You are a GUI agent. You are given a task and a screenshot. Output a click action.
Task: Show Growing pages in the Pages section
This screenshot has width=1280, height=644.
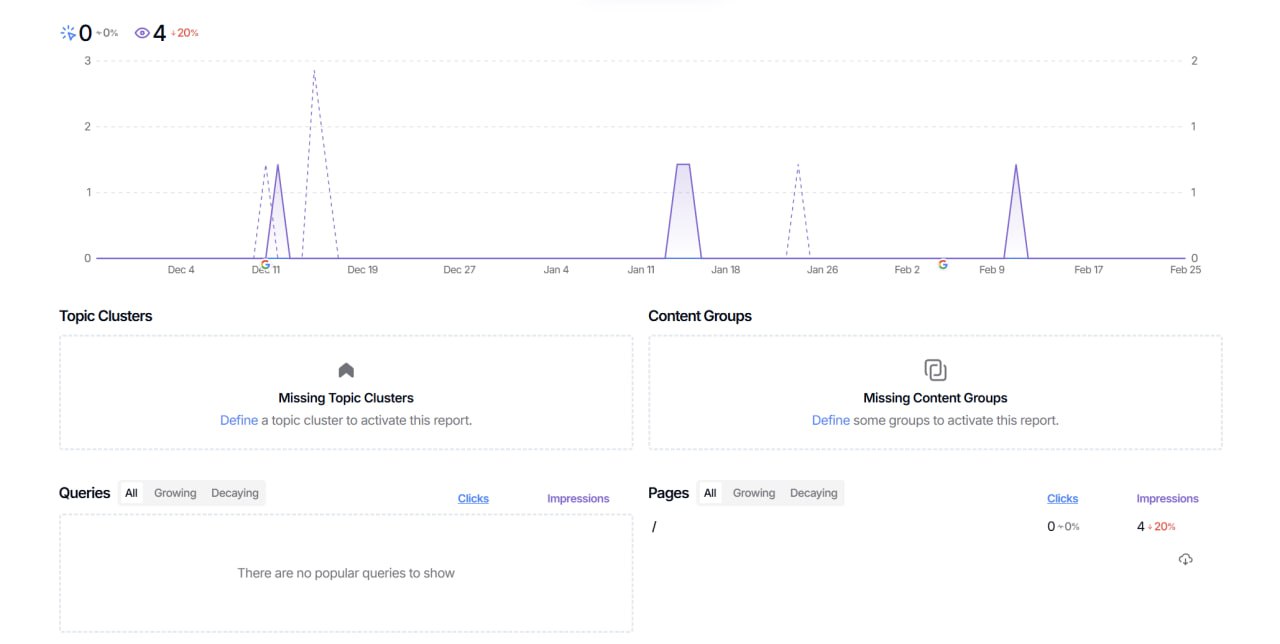[754, 493]
